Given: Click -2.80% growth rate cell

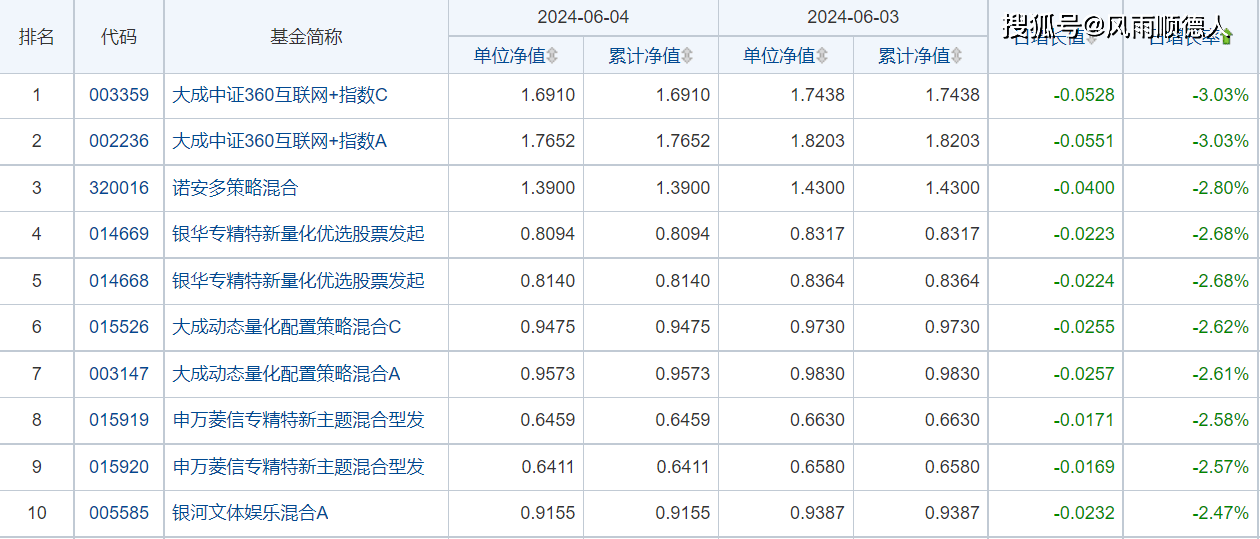Looking at the screenshot, I should 1220,188.
